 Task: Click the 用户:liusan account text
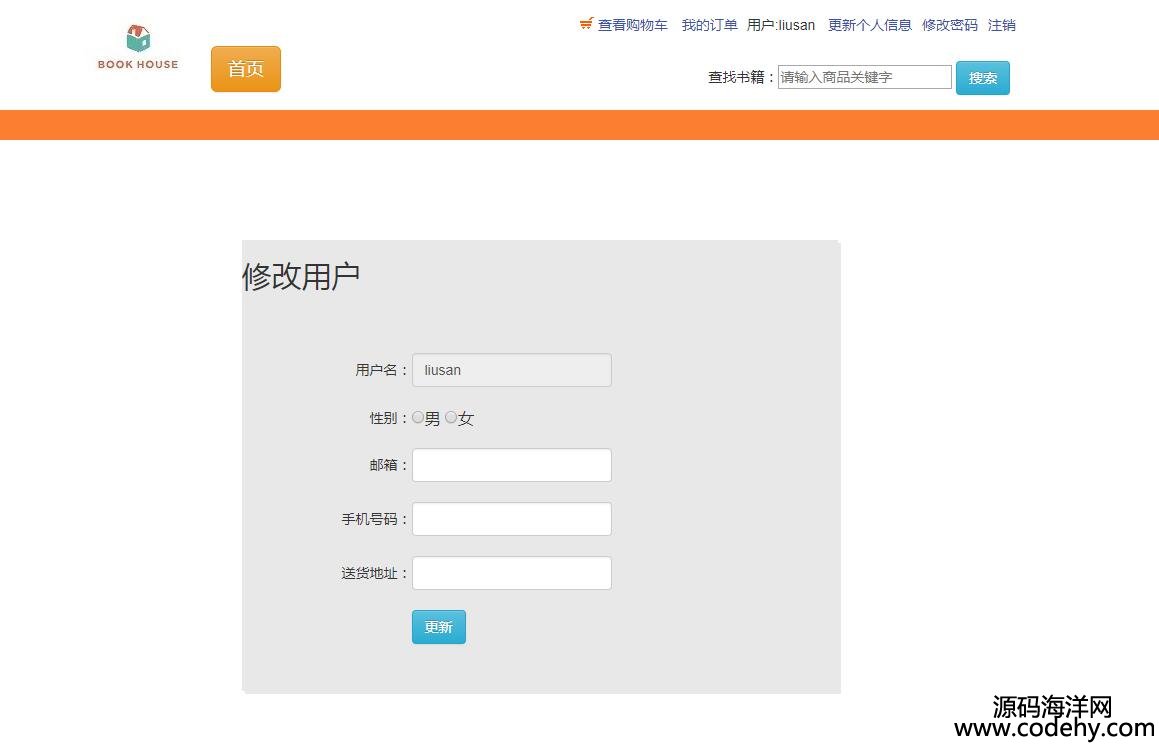[781, 25]
